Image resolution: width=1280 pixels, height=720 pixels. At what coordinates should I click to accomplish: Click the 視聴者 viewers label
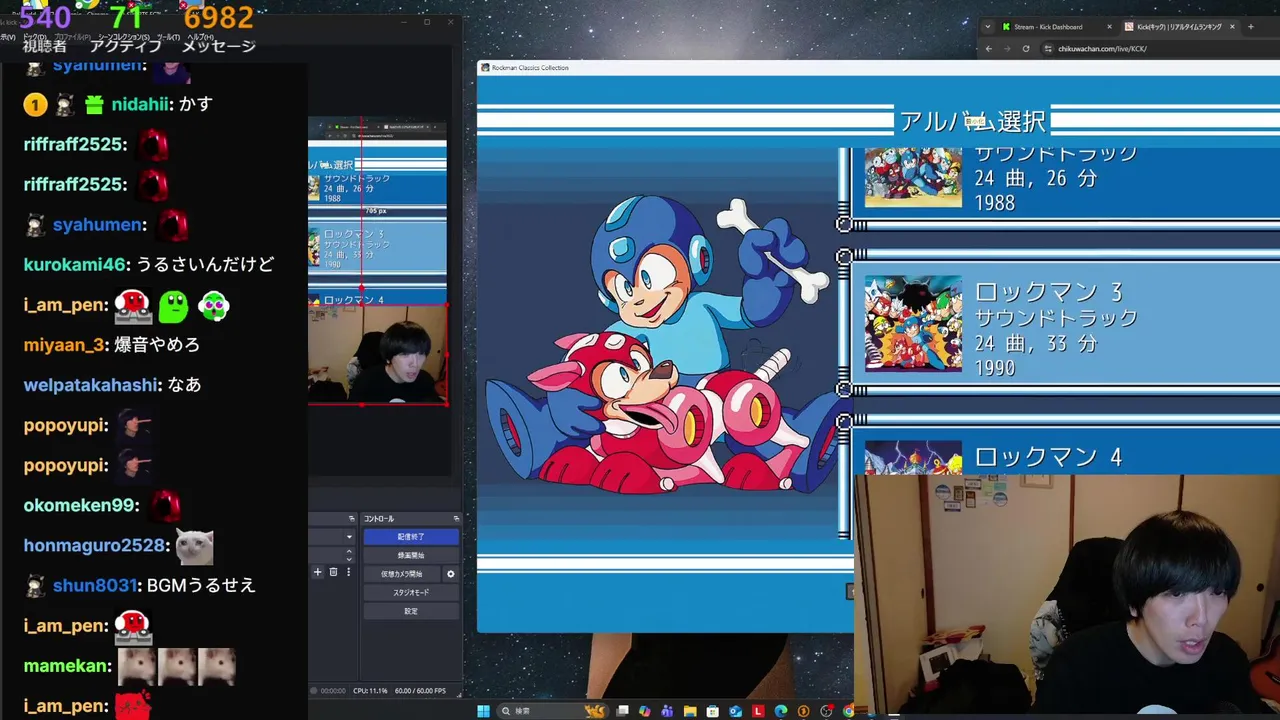click(x=44, y=45)
